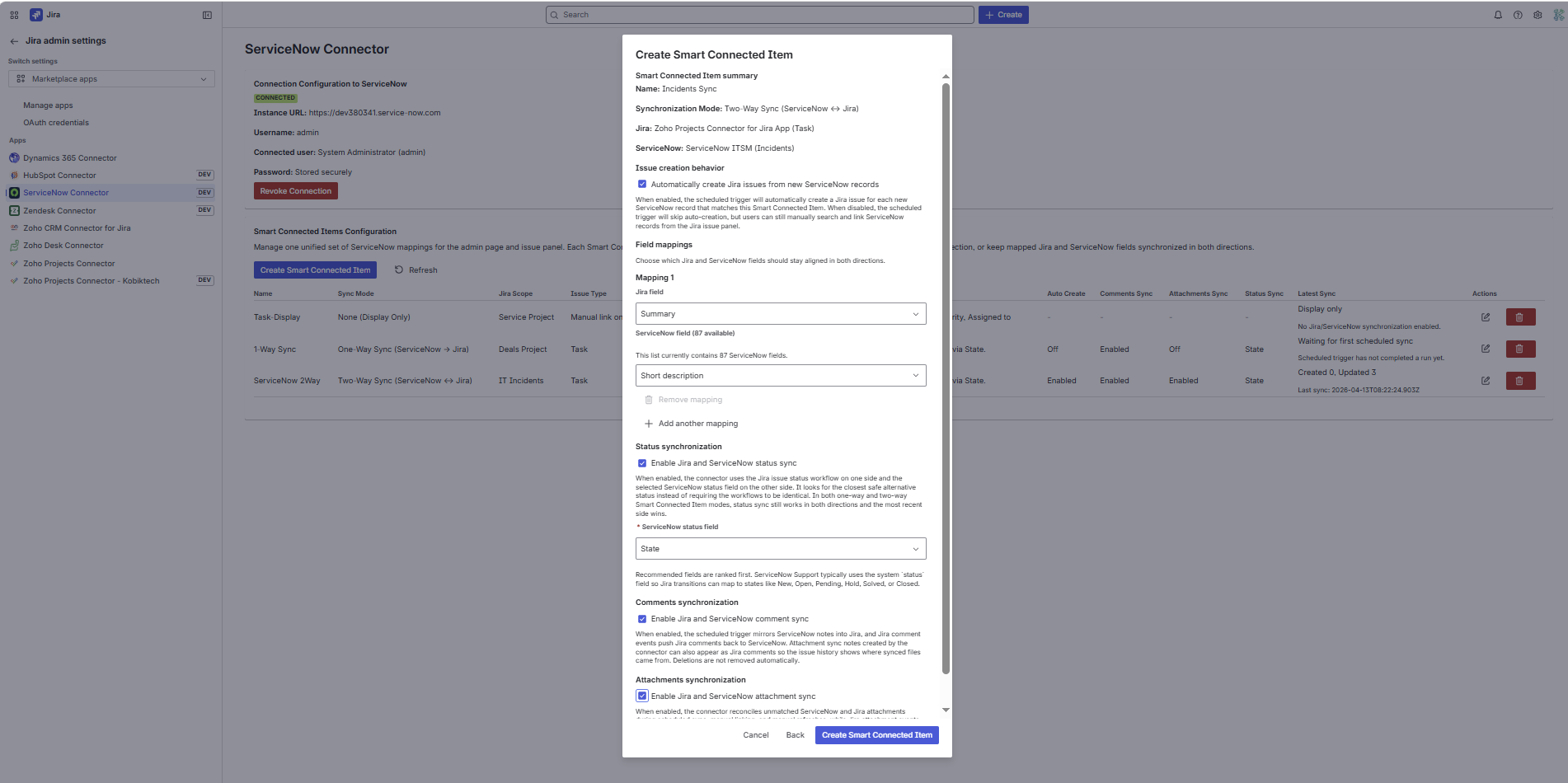1568x783 pixels.
Task: Delete the Task-Display connected item
Action: (1520, 317)
